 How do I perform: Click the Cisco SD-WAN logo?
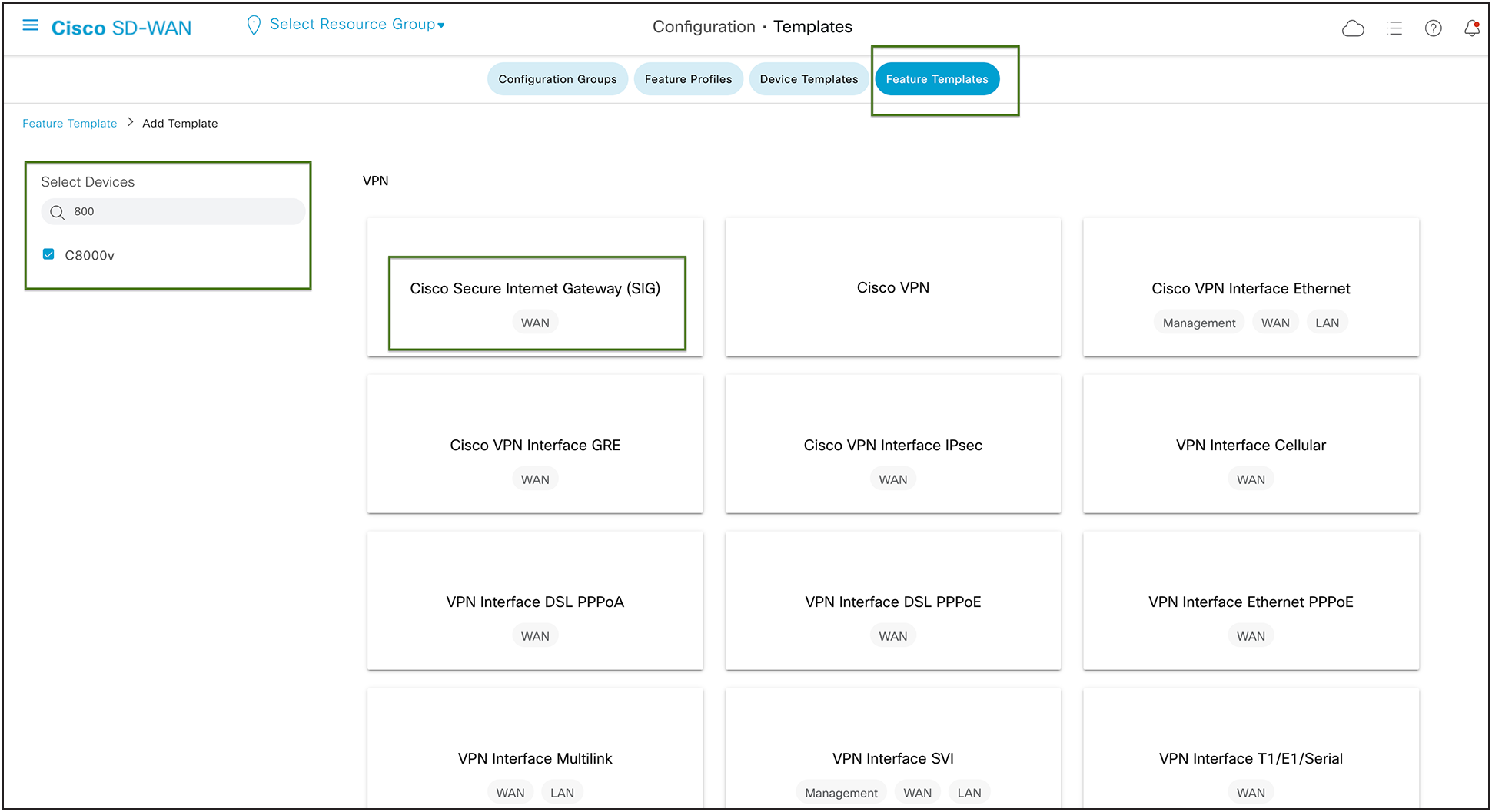121,28
